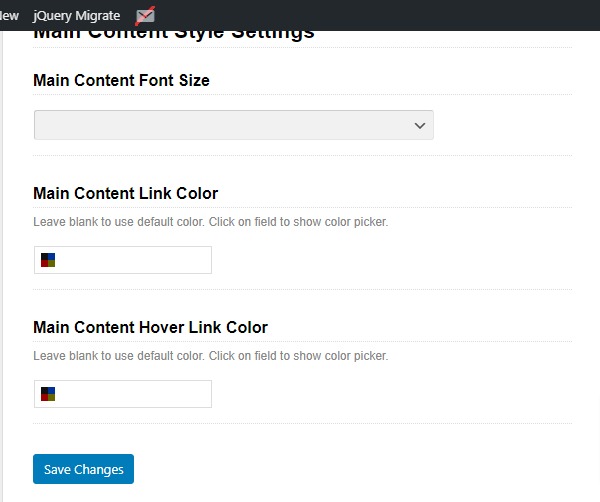600x502 pixels.
Task: Click the Main Content Link Color input field
Action: click(123, 260)
